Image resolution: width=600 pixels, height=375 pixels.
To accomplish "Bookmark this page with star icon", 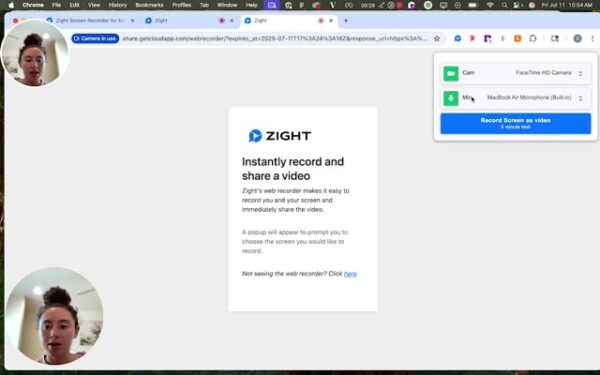I will tap(437, 38).
